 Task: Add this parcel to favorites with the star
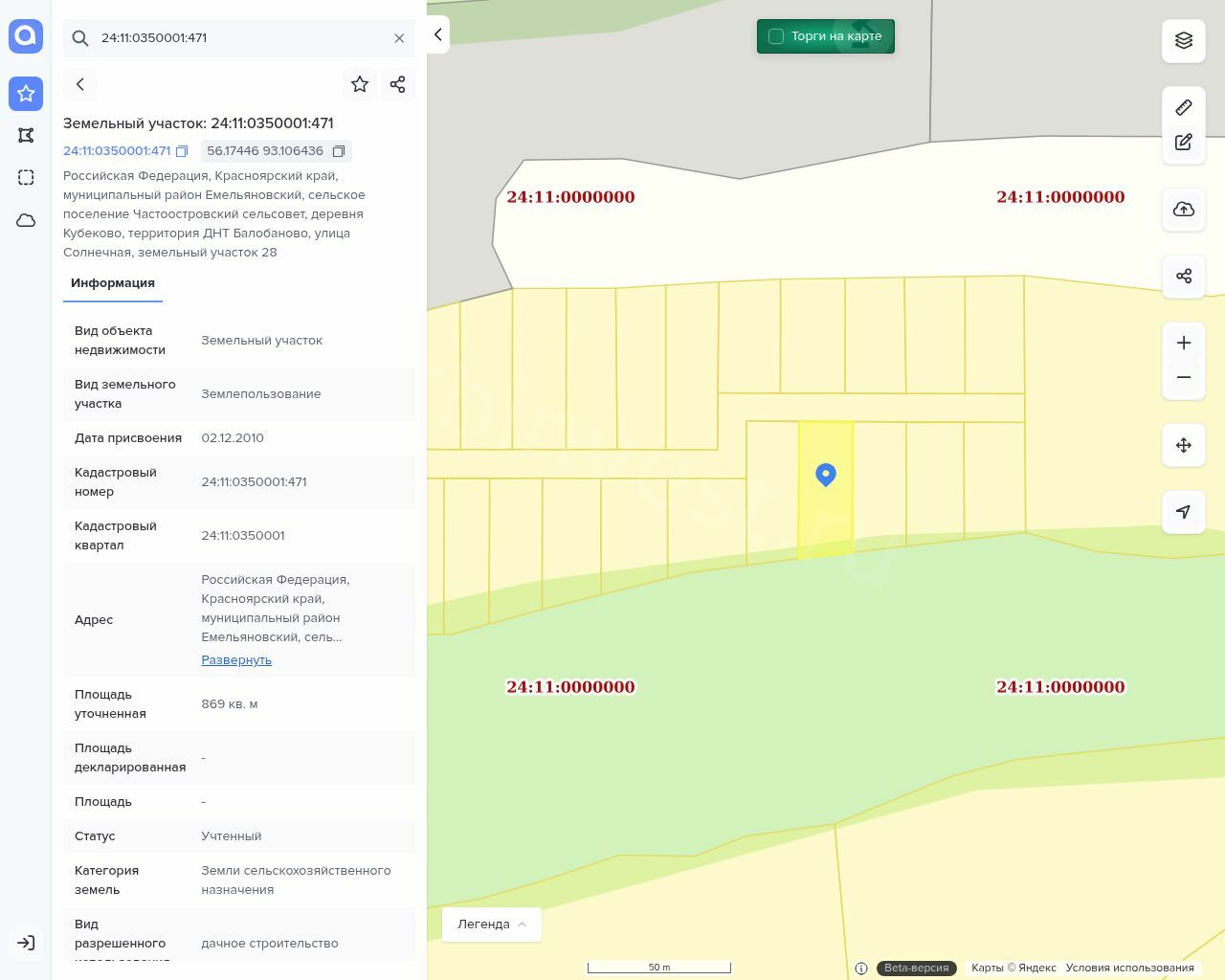[360, 84]
